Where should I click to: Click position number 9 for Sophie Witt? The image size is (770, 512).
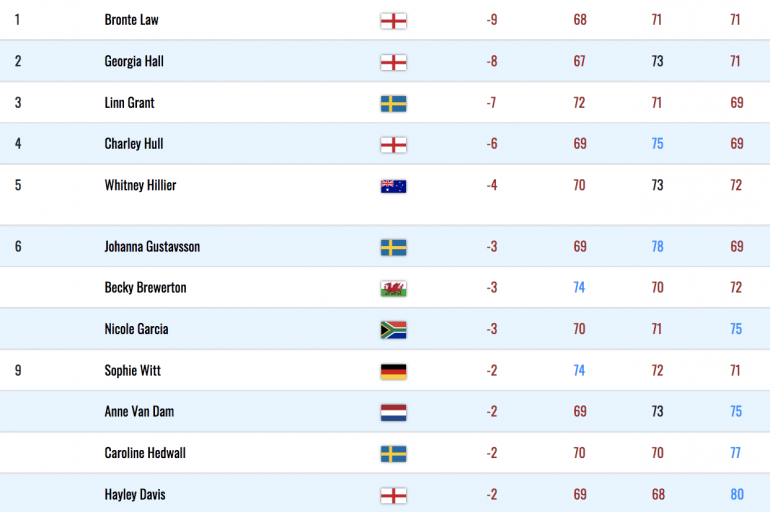pos(18,370)
